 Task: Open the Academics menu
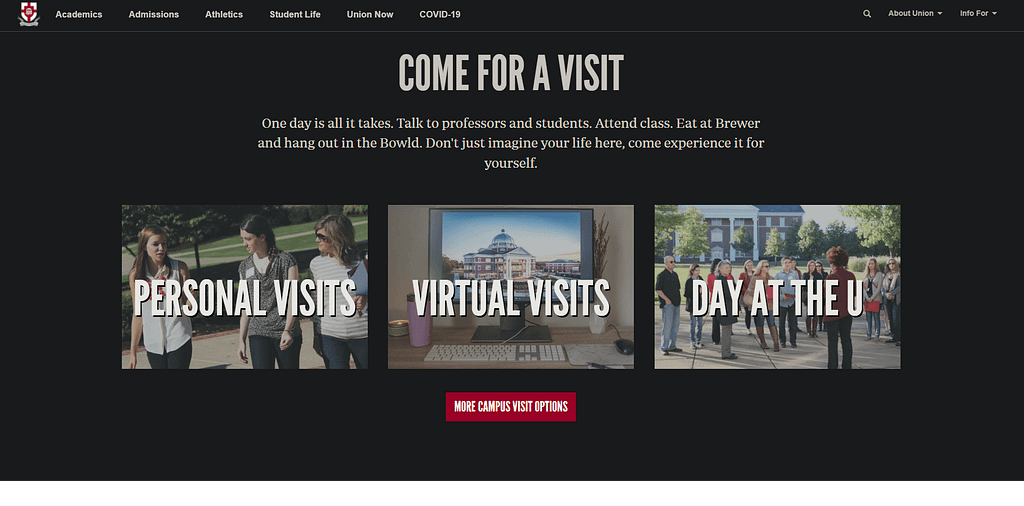[x=79, y=14]
